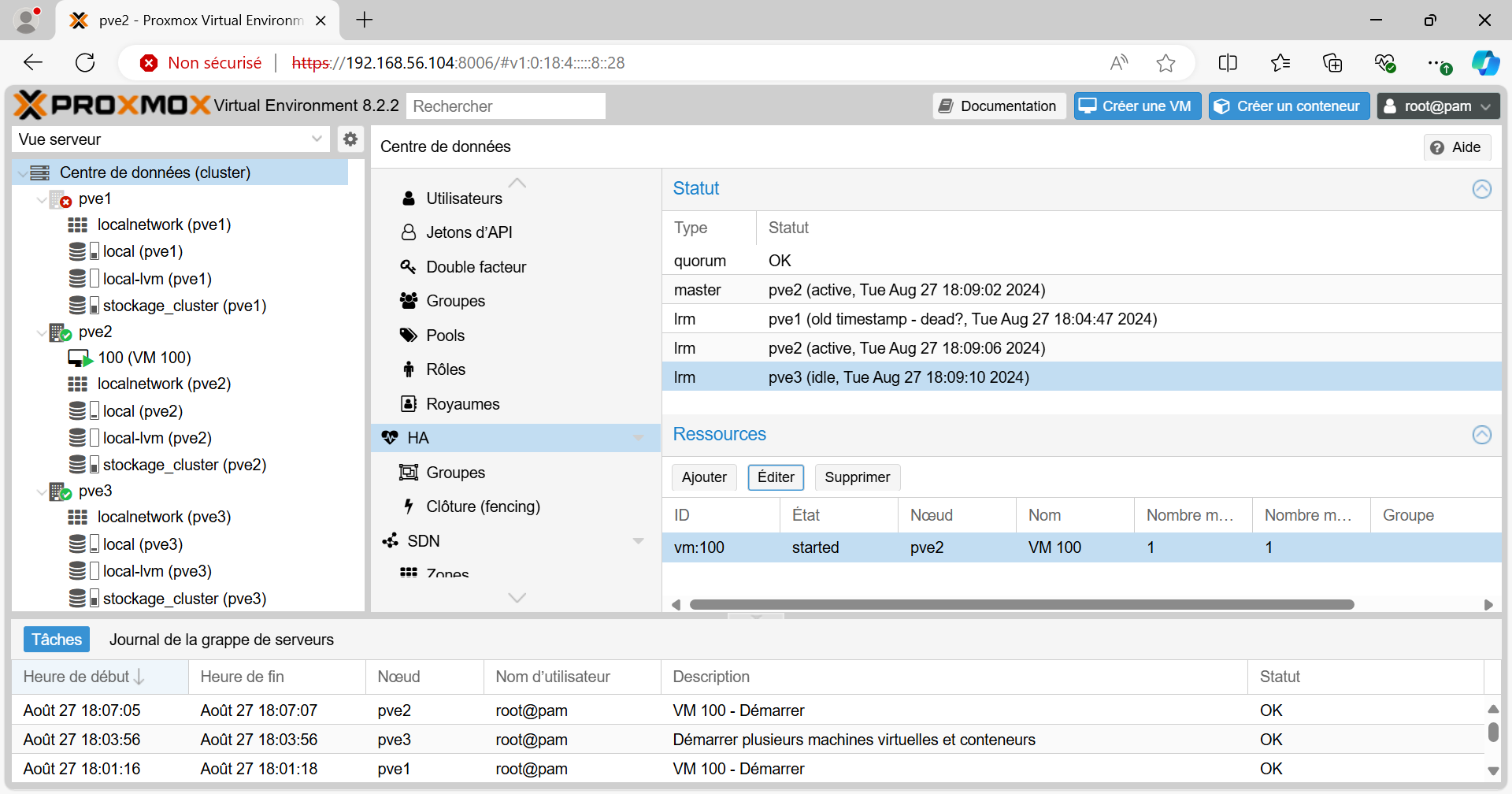Select the Groupes menu under Utilisateurs
The width and height of the screenshot is (1512, 794).
[455, 301]
